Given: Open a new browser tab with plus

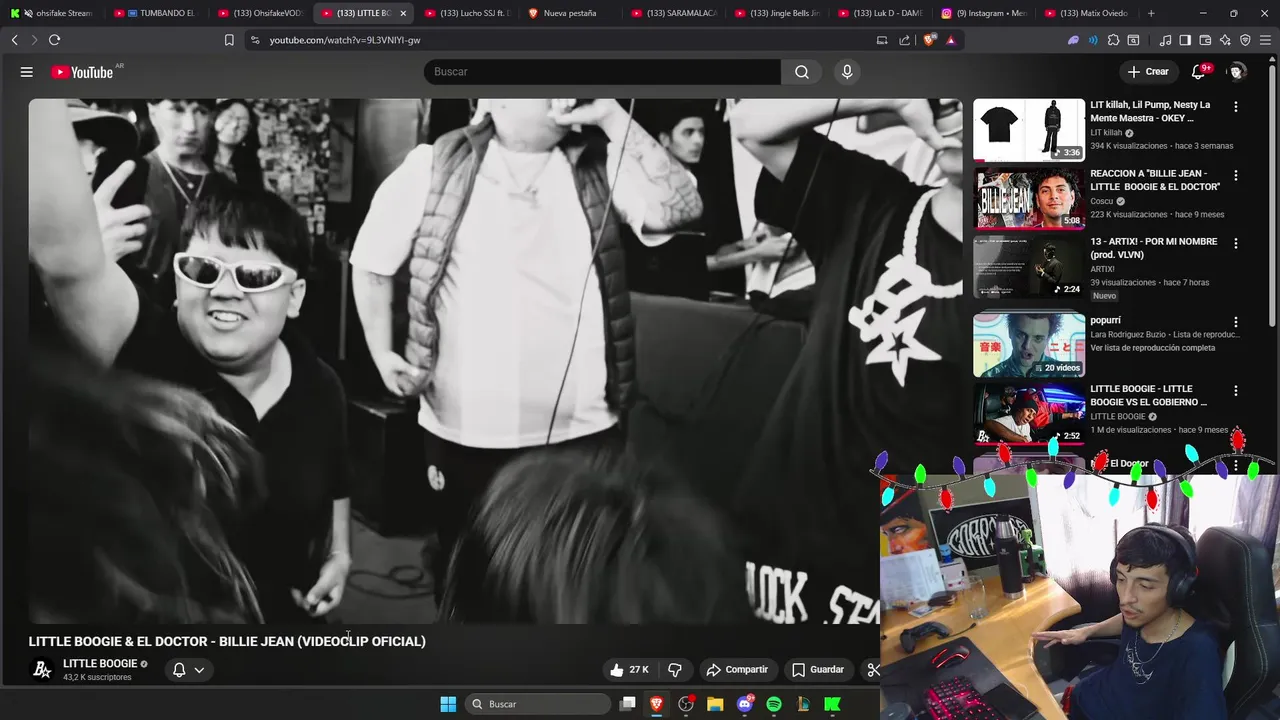Looking at the screenshot, I should (x=1151, y=13).
